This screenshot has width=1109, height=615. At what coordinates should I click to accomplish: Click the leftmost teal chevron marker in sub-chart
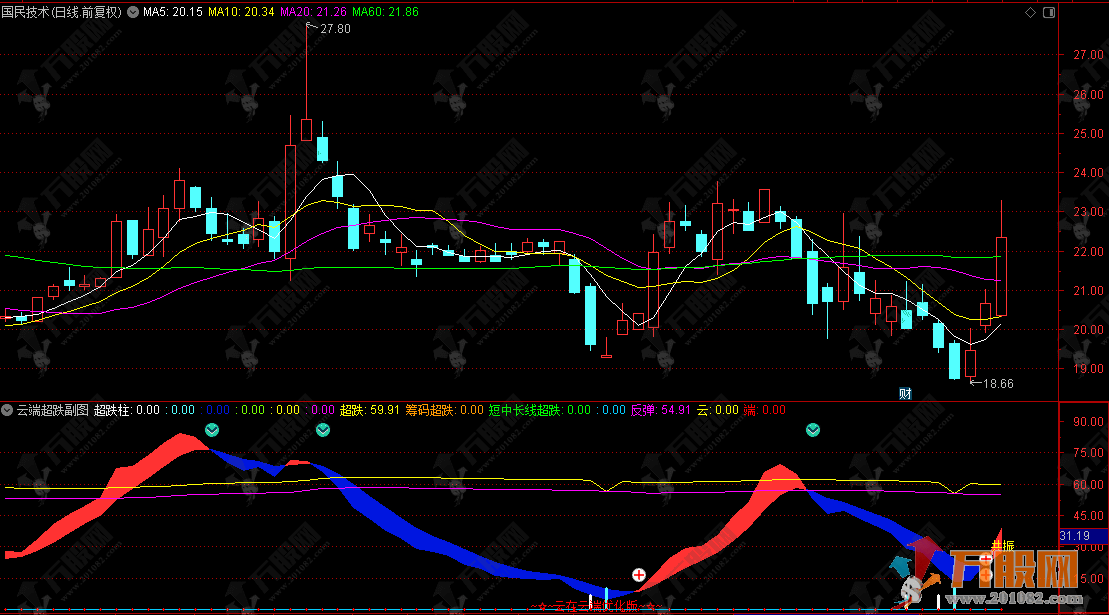coord(212,430)
